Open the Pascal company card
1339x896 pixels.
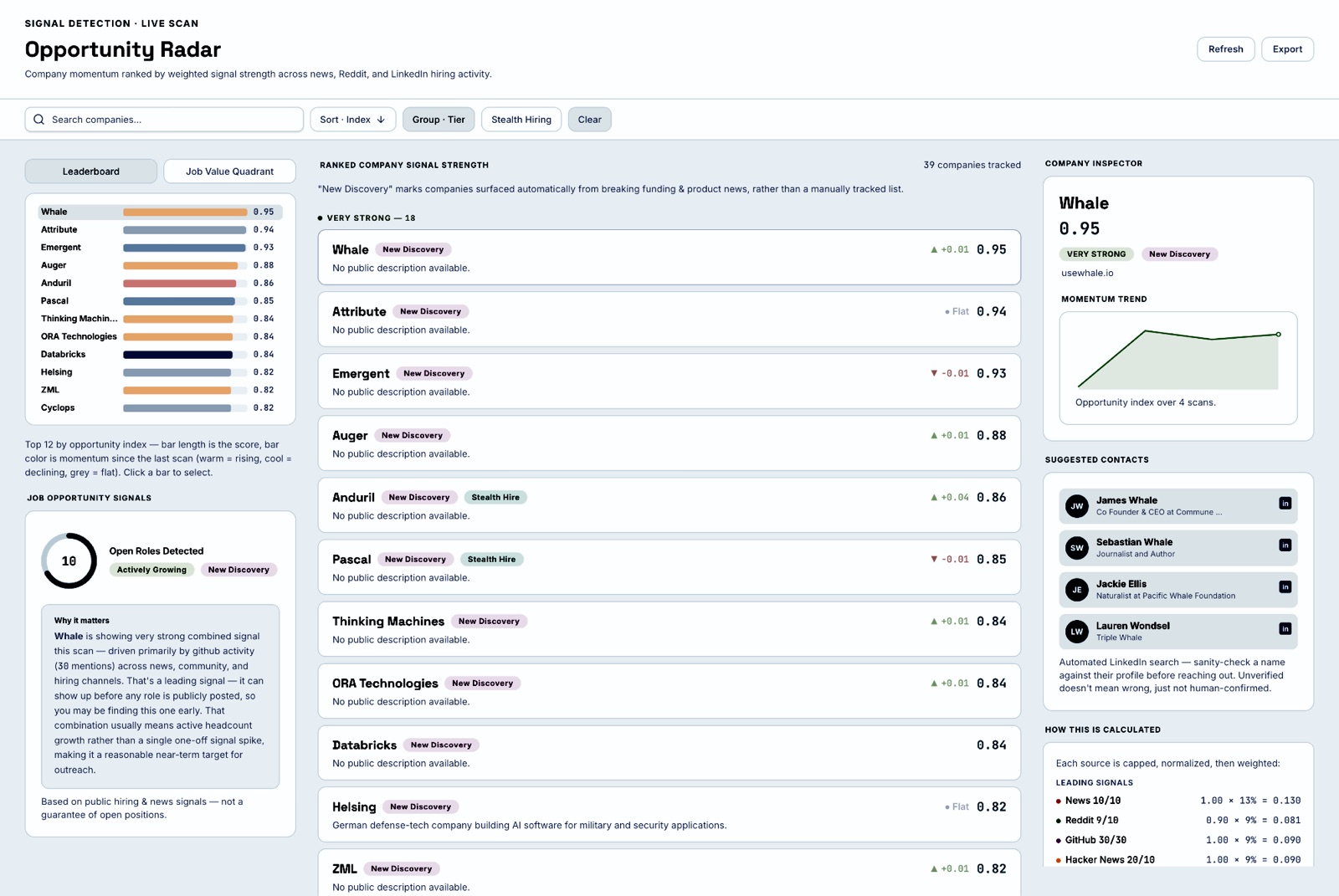tap(669, 567)
